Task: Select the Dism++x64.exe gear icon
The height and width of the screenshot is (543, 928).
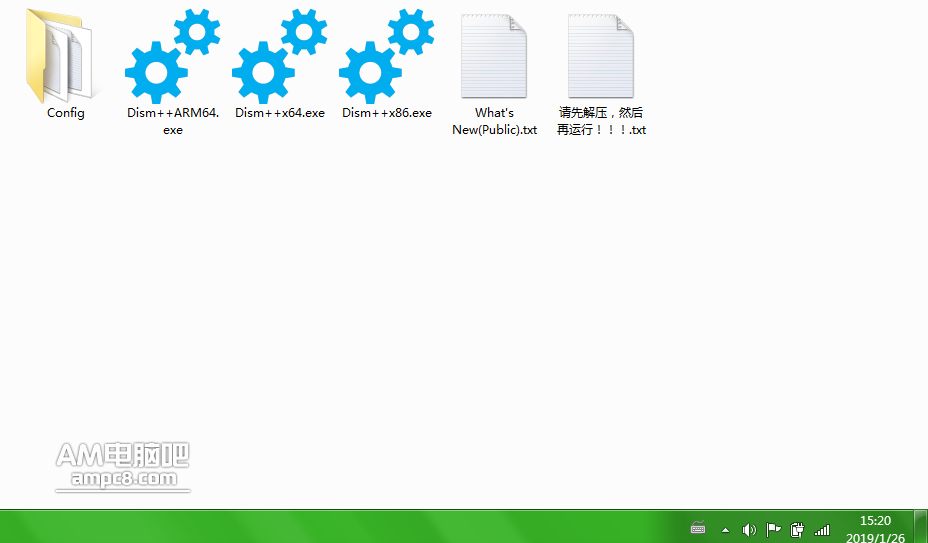Action: coord(279,56)
